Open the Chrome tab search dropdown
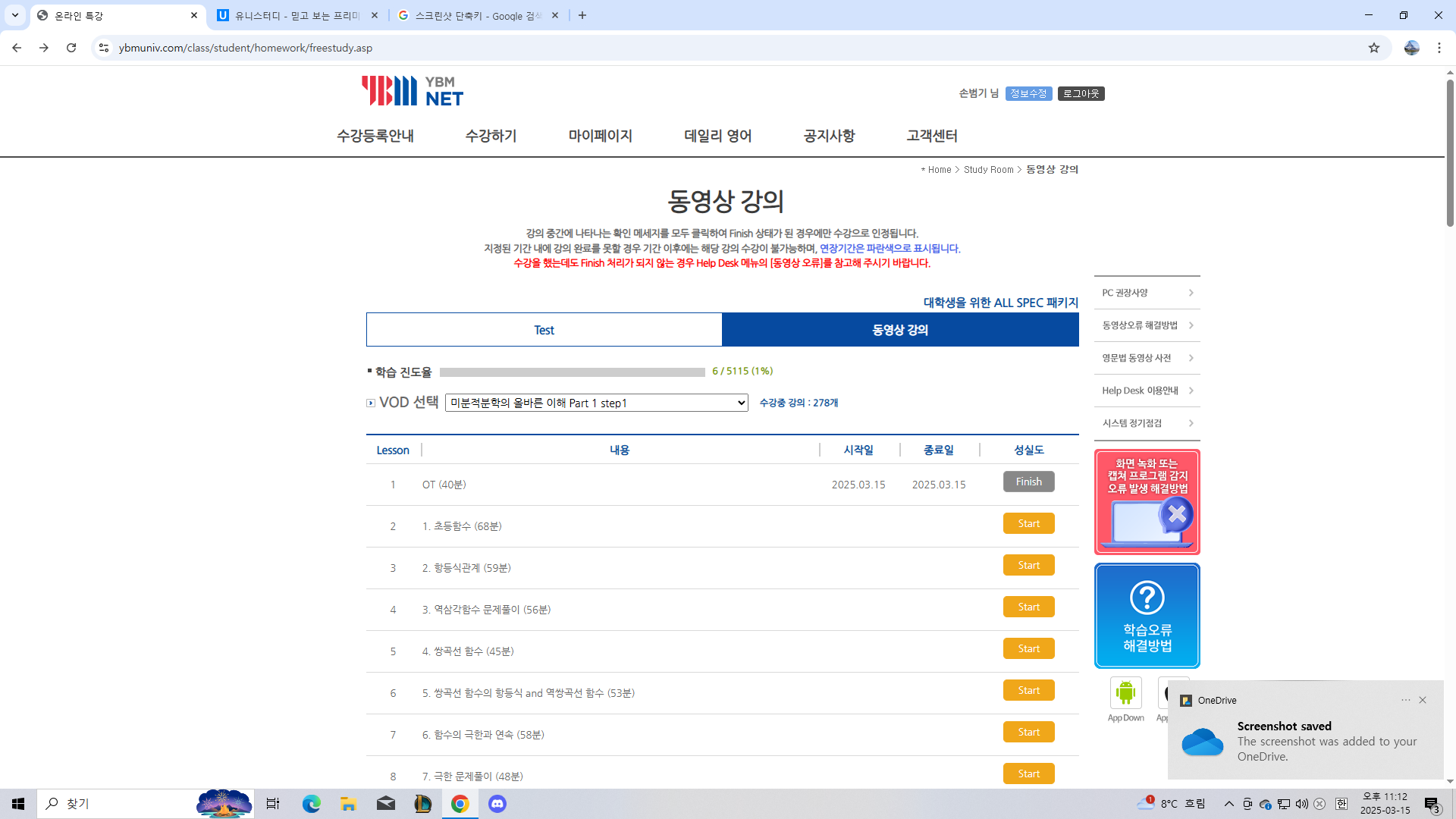The height and width of the screenshot is (819, 1456). click(15, 15)
